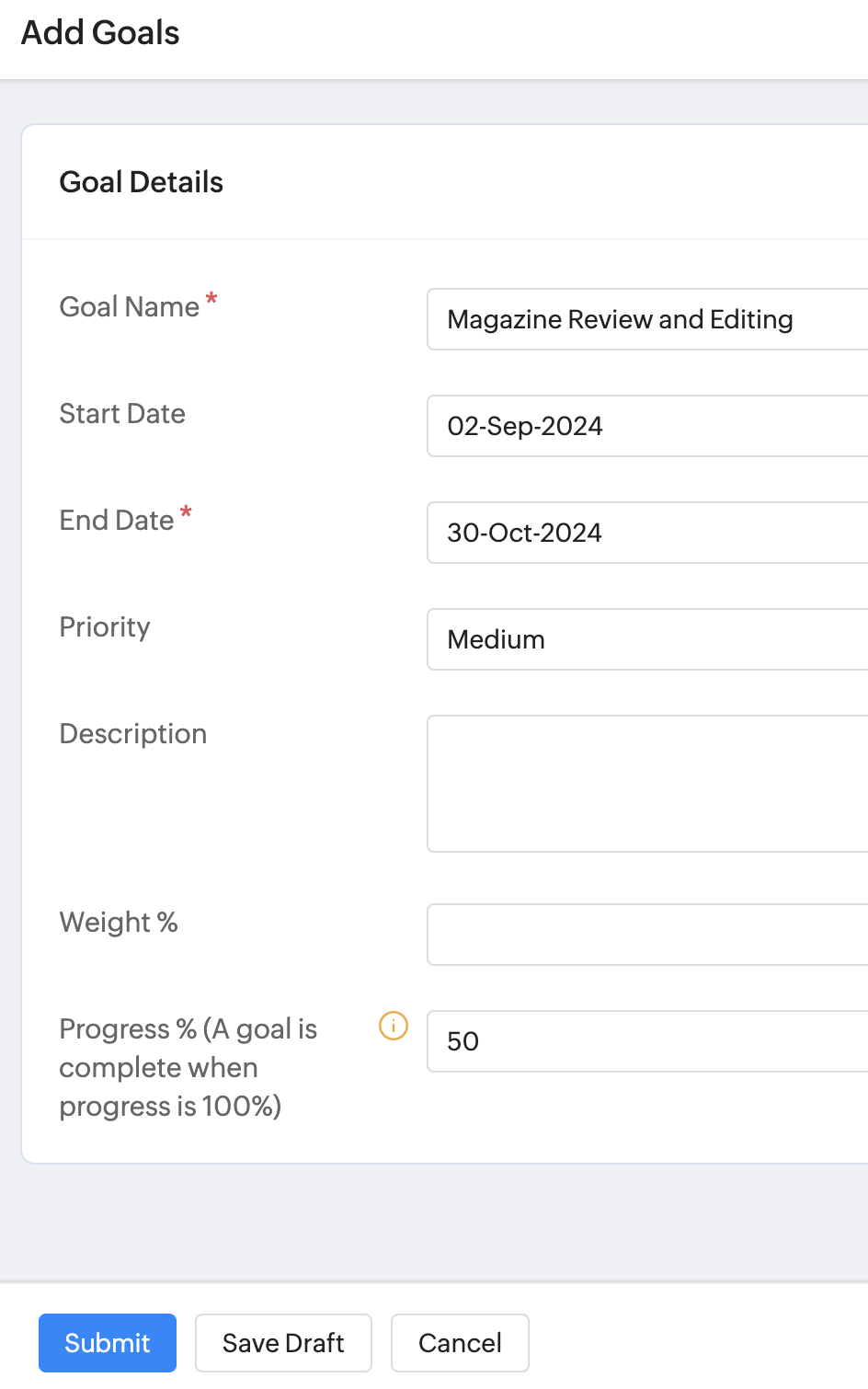Click the Start Date label
The image size is (868, 1389).
pyautogui.click(x=122, y=414)
